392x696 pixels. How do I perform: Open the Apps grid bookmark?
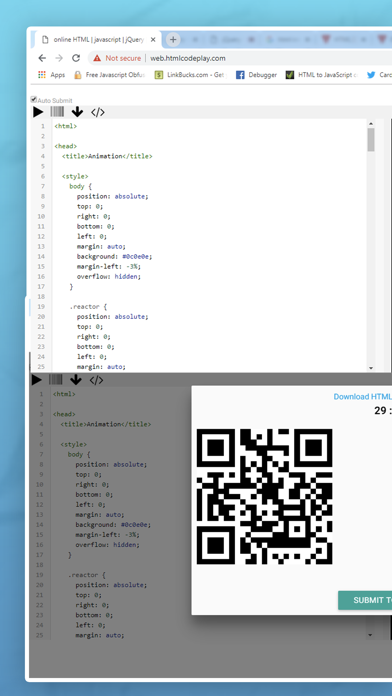(51, 75)
